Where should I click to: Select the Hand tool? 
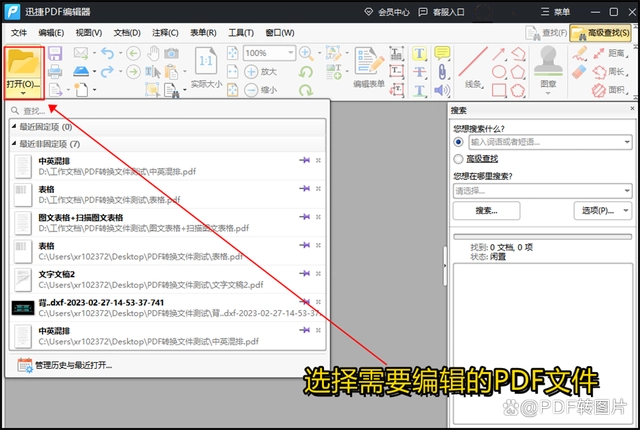(153, 53)
